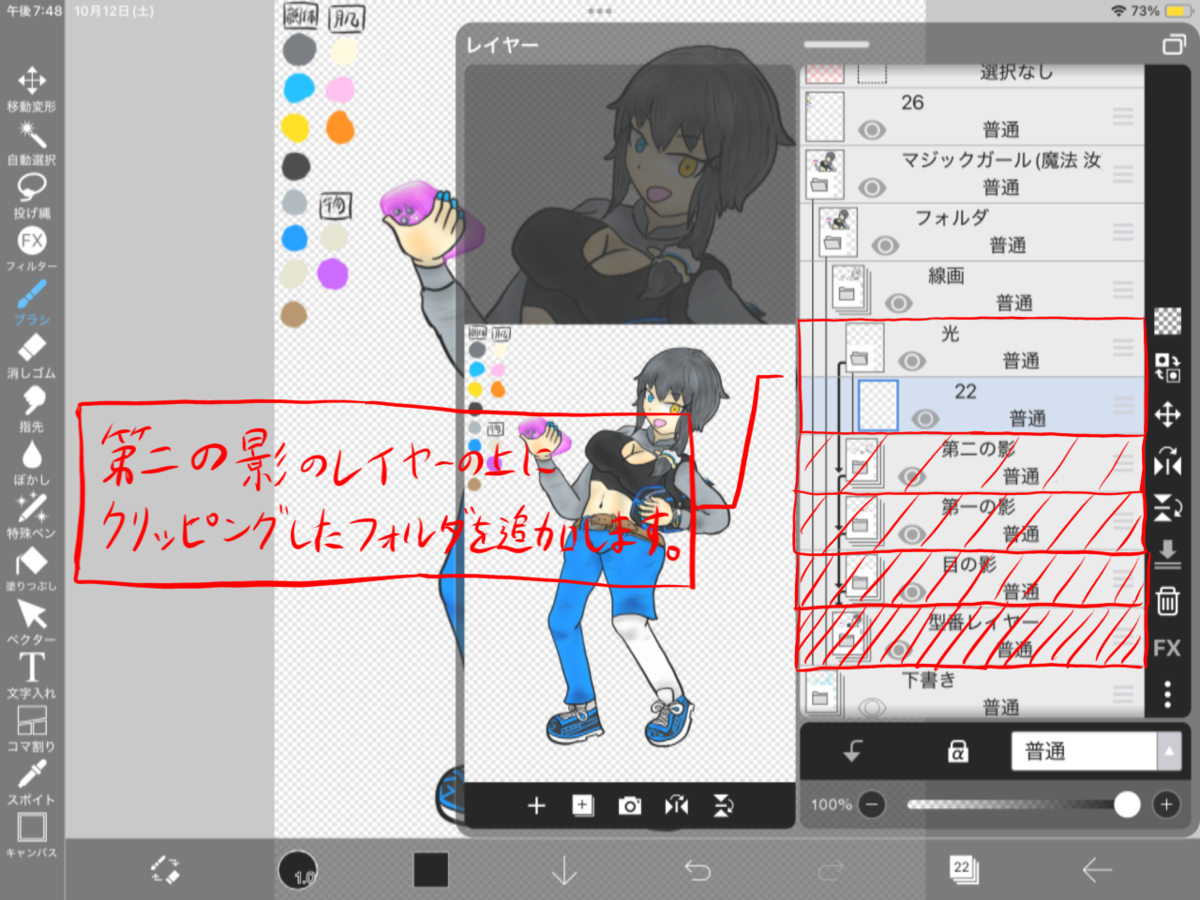
Task: Show the 下書き folder with its eye
Action: [873, 708]
